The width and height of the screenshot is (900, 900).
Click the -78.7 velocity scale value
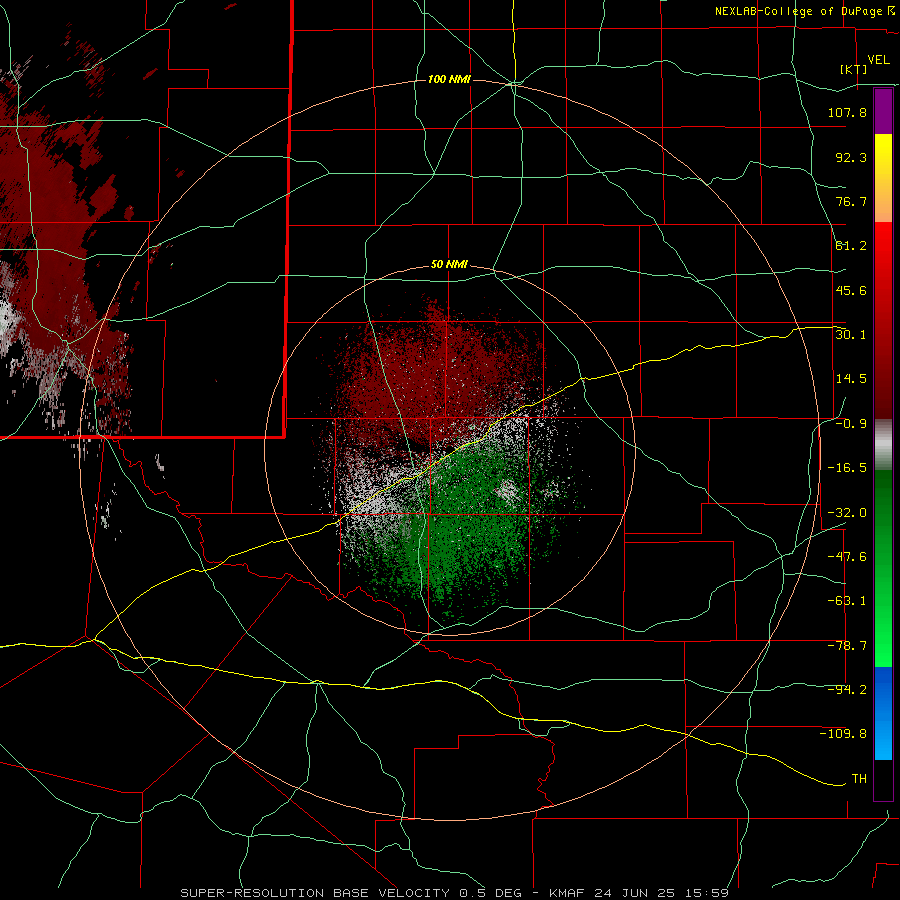pos(847,646)
